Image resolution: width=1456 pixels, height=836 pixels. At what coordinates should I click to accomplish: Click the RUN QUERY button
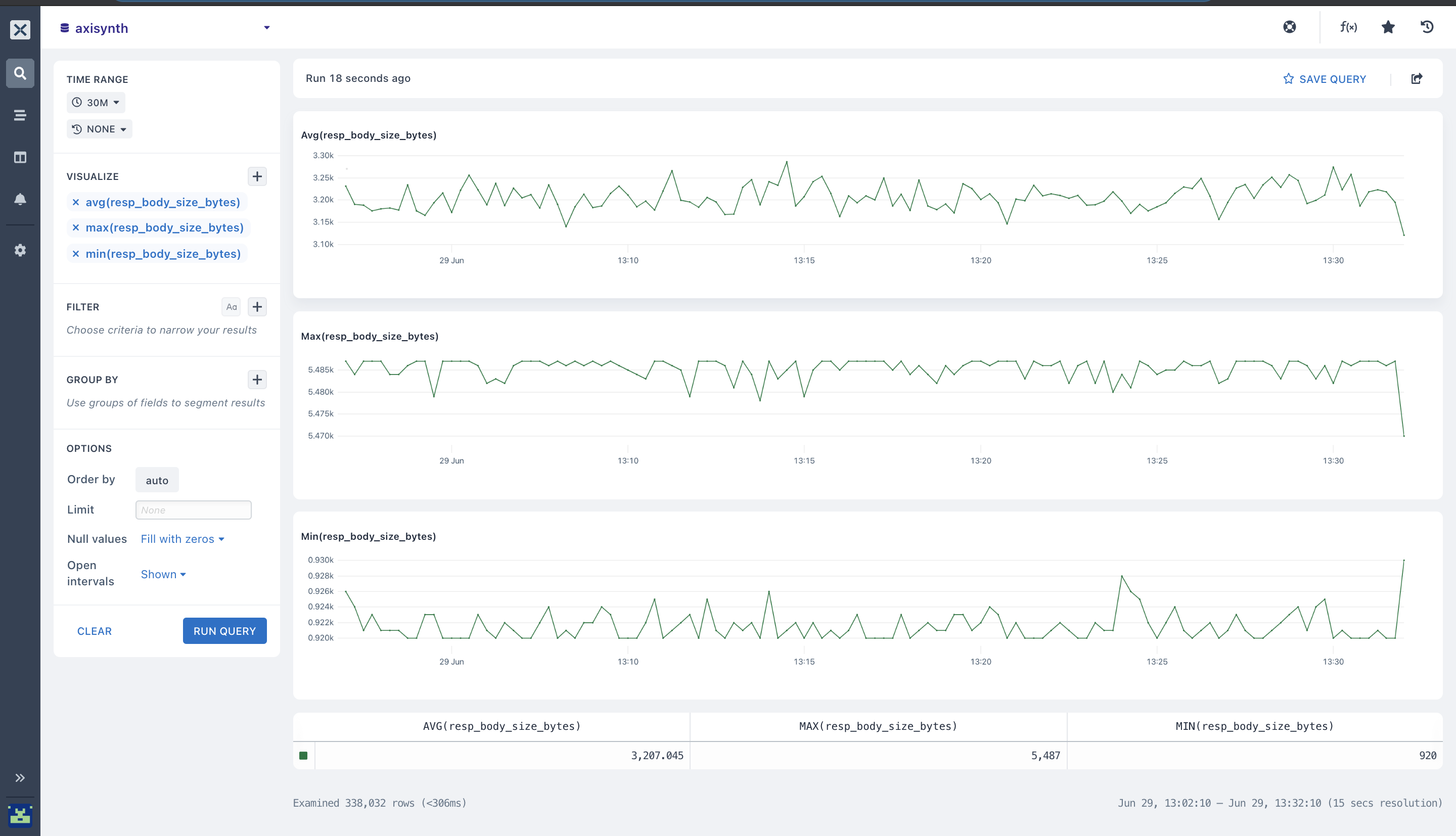click(x=224, y=631)
